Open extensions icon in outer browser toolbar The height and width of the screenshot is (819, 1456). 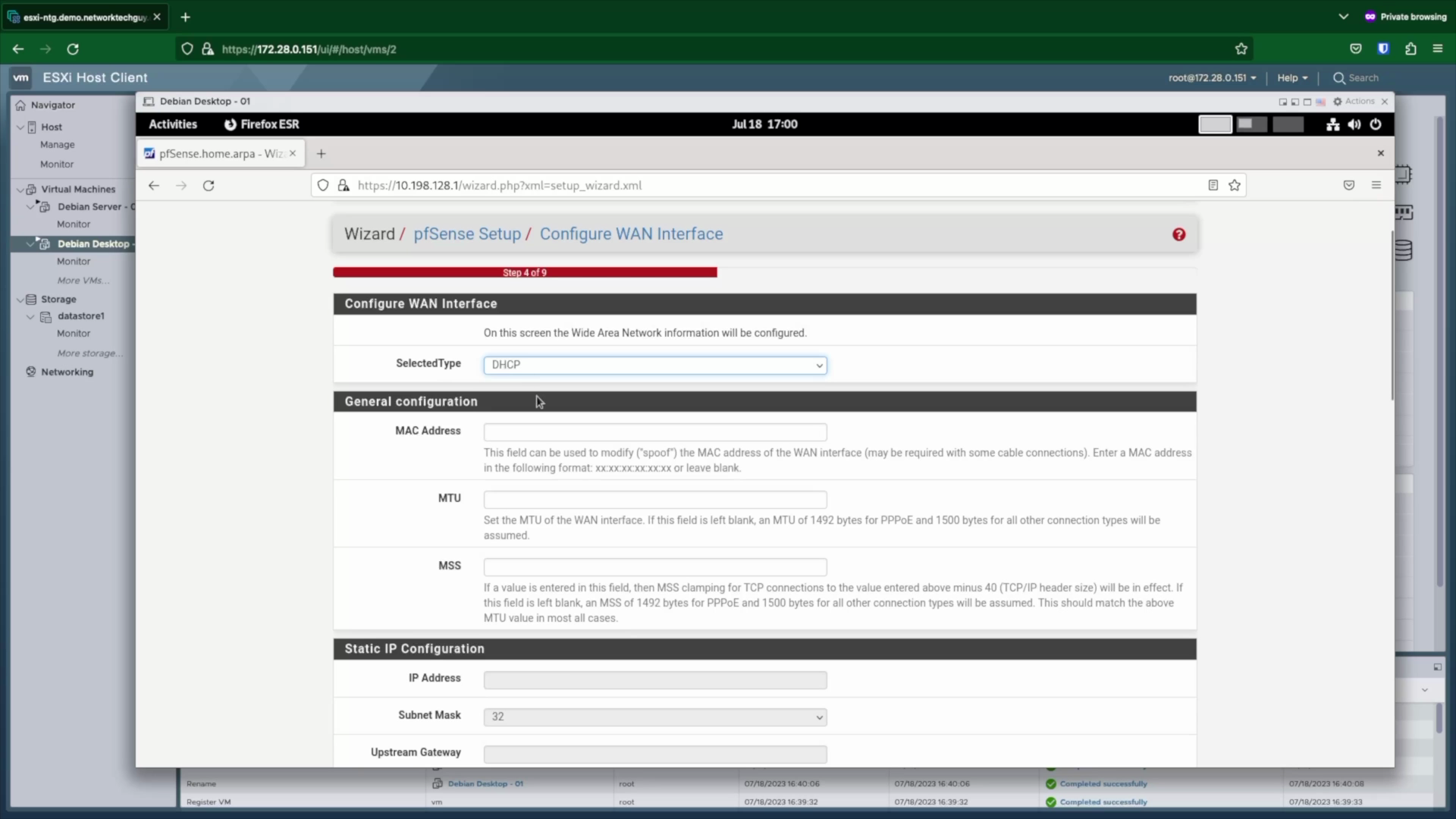tap(1410, 49)
